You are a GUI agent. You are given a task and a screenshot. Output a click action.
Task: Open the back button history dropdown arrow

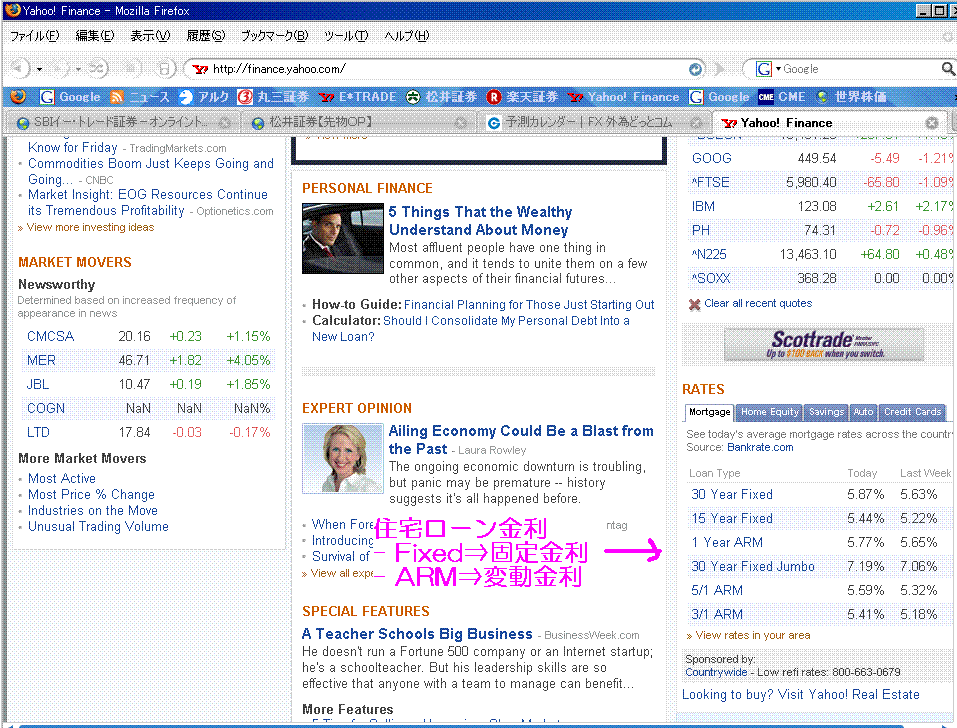tap(39, 69)
